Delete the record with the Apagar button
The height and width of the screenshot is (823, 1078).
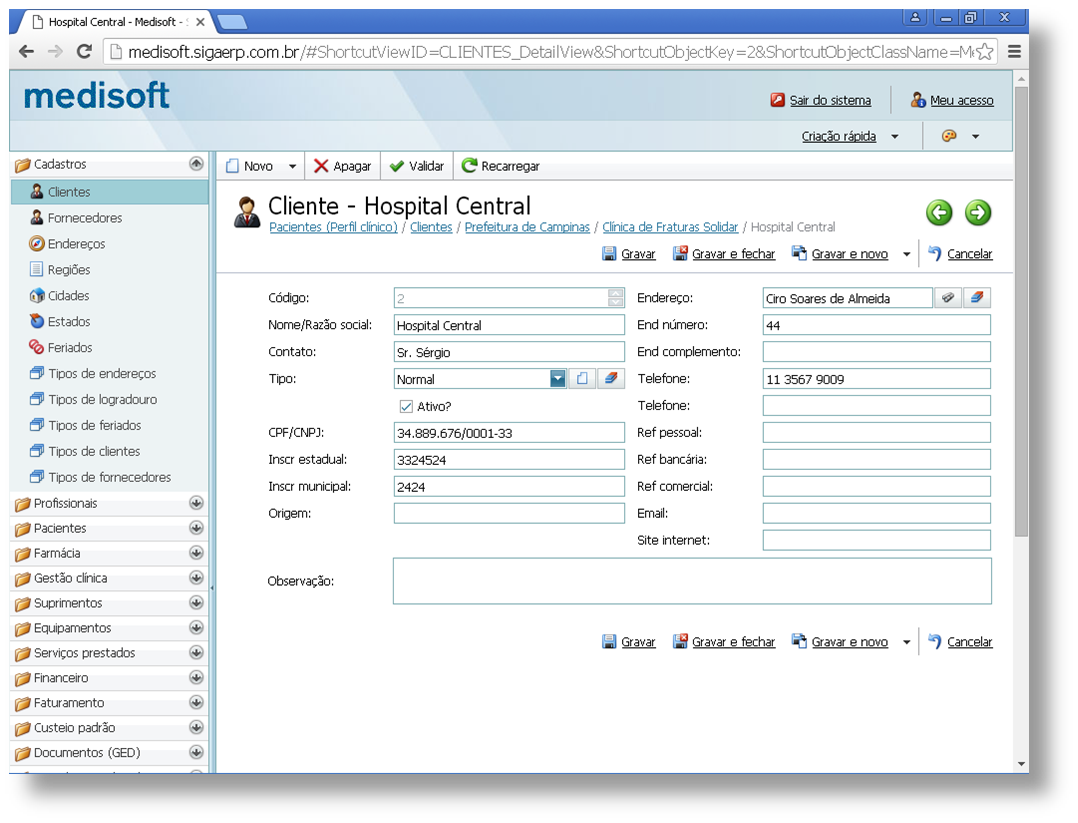click(x=342, y=166)
